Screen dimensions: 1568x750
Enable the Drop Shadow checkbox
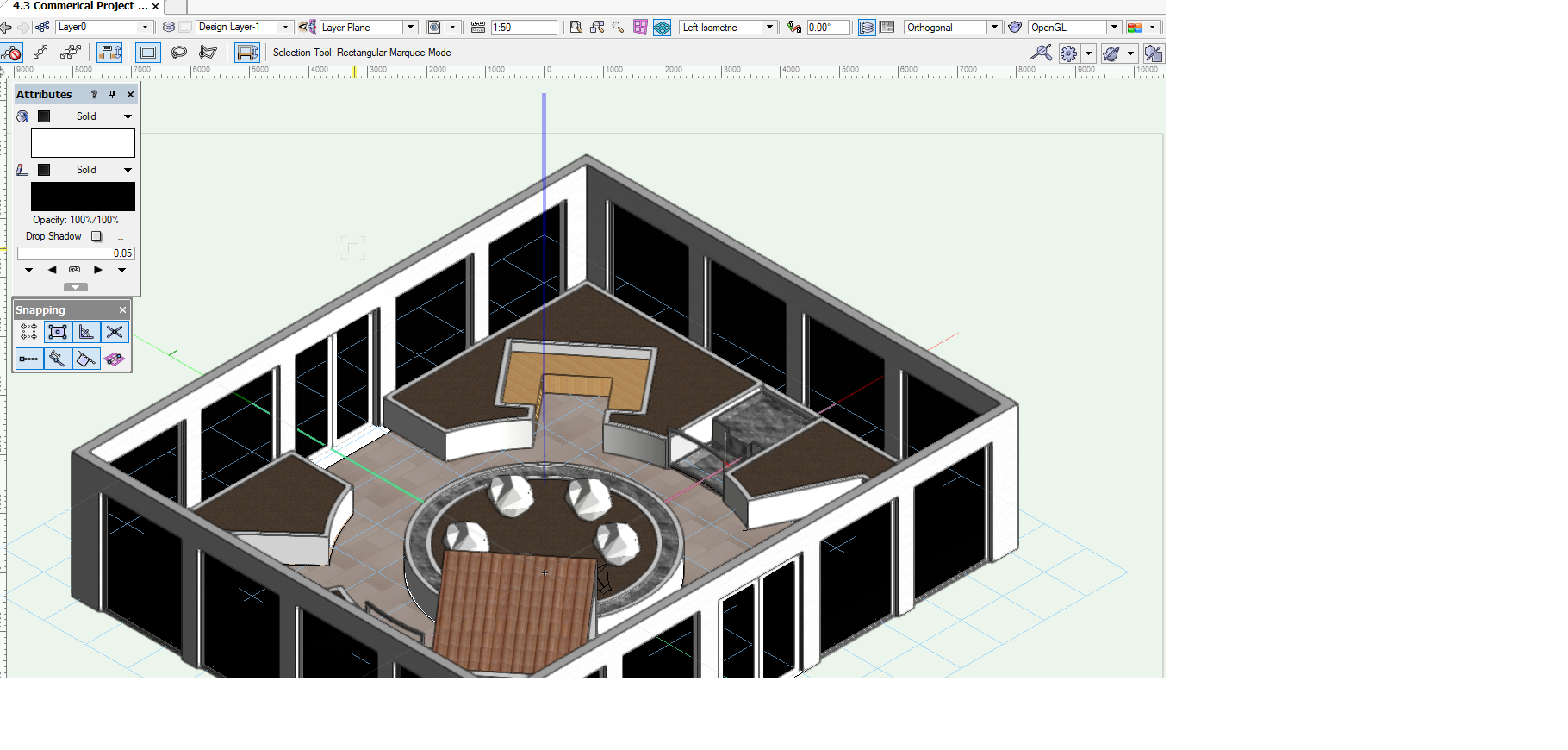96,236
